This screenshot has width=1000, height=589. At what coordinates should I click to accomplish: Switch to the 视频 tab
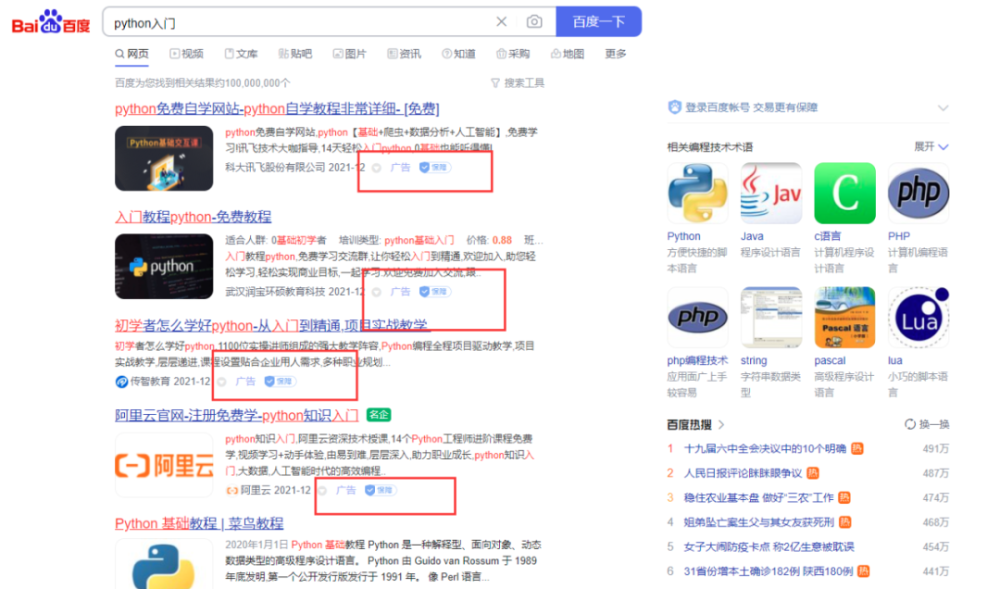pyautogui.click(x=186, y=54)
